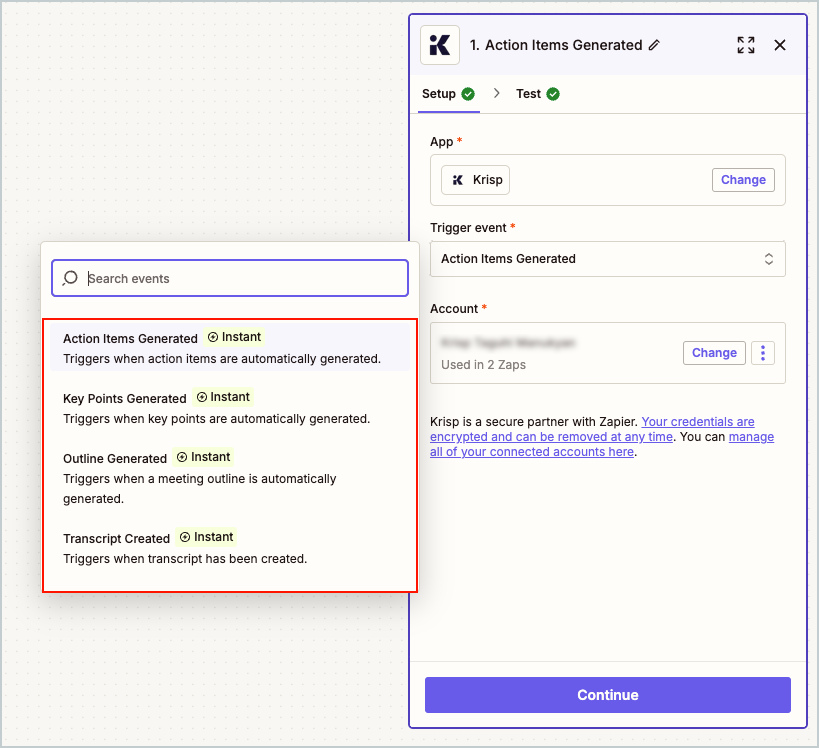Select Action Items Generated event
The height and width of the screenshot is (748, 819).
(230, 348)
